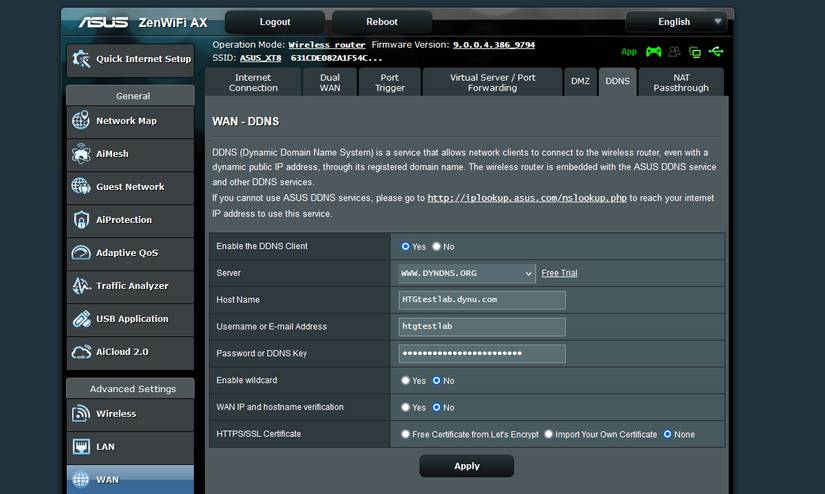Click the Network Map globe icon
The image size is (825, 494).
[81, 120]
